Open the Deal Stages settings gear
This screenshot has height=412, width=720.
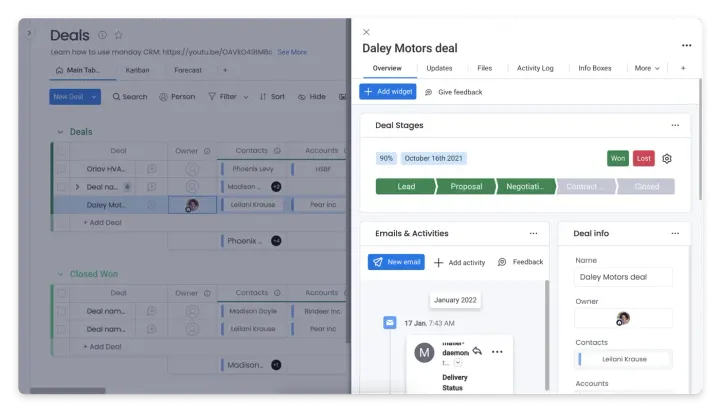tap(667, 158)
